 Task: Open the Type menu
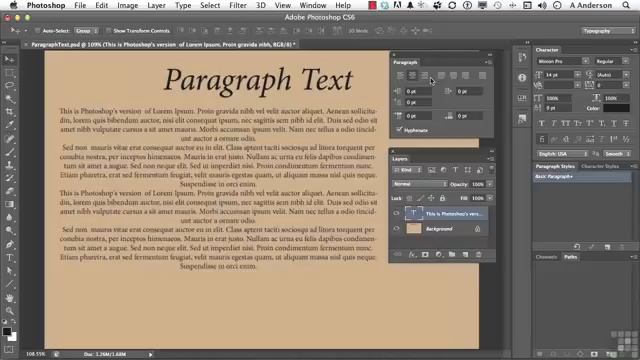pyautogui.click(x=183, y=5)
